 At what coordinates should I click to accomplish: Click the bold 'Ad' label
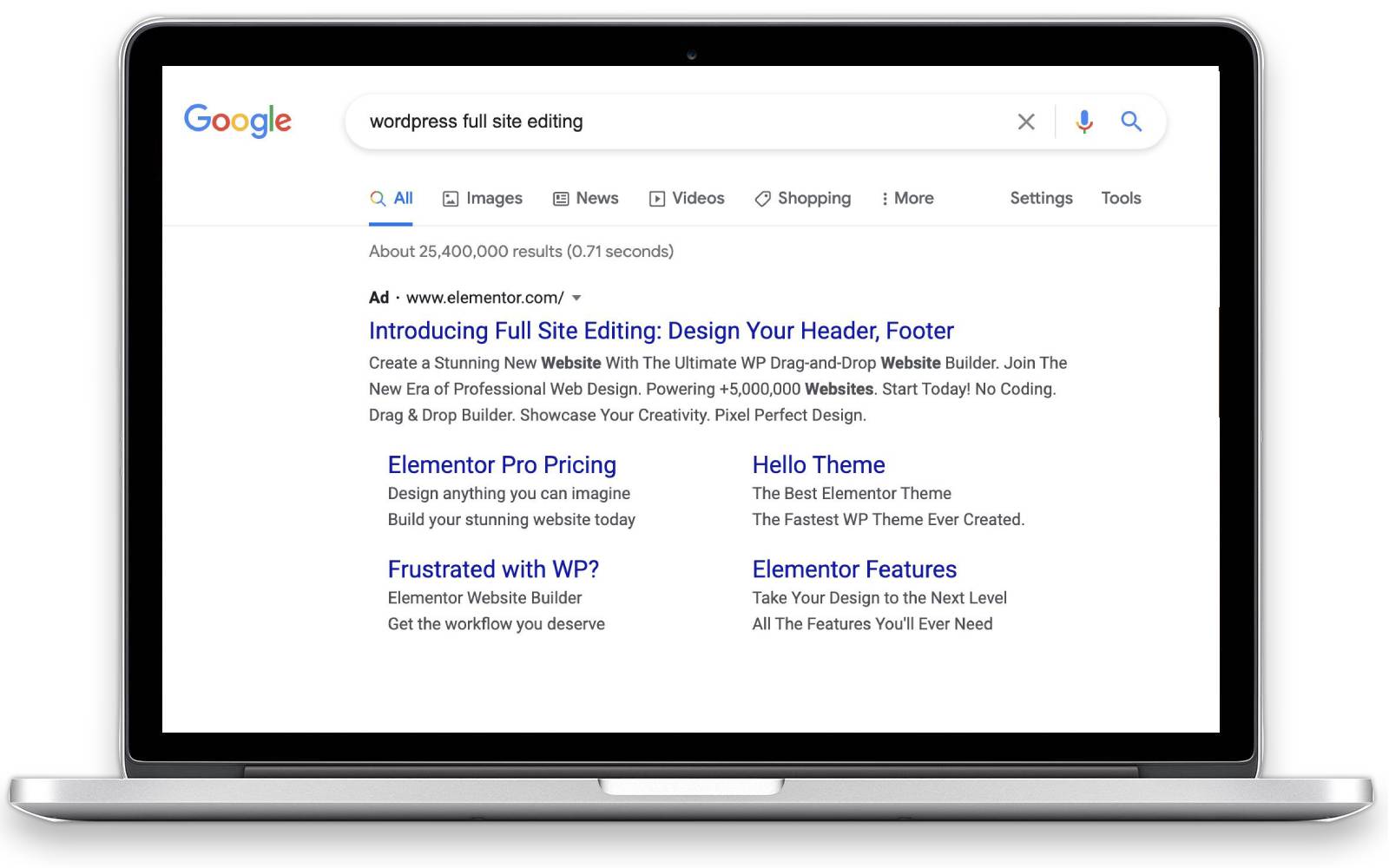tap(379, 298)
